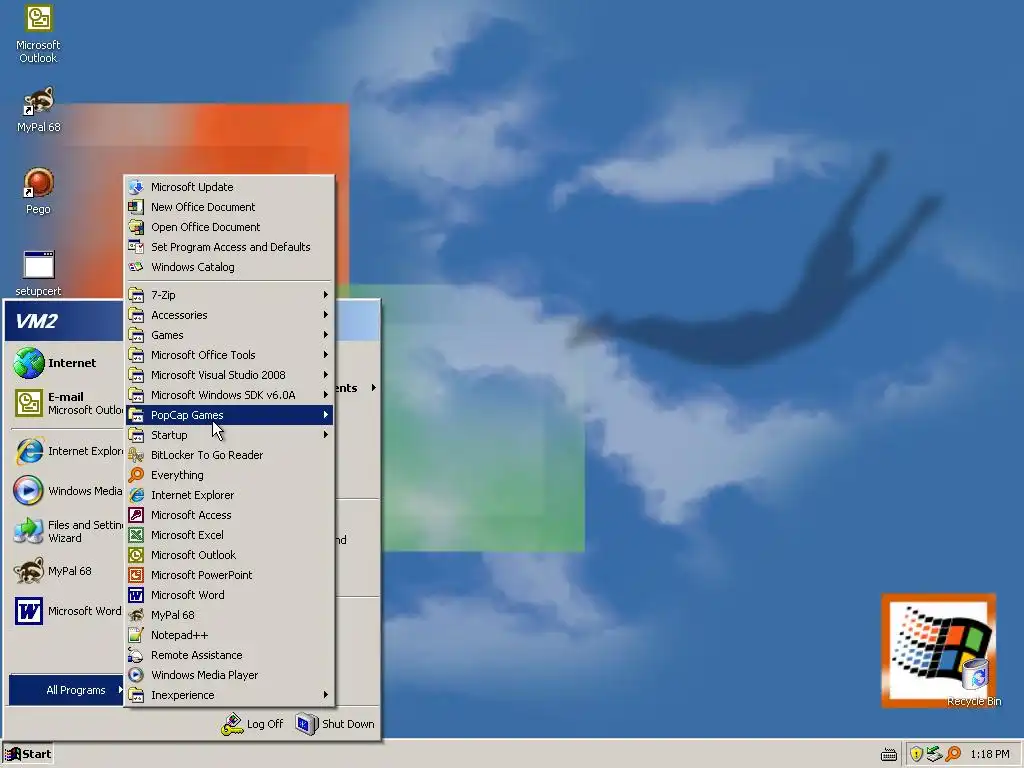Screen dimensions: 1024x768
Task: Select the setupcert desktop icon
Action: point(38,273)
